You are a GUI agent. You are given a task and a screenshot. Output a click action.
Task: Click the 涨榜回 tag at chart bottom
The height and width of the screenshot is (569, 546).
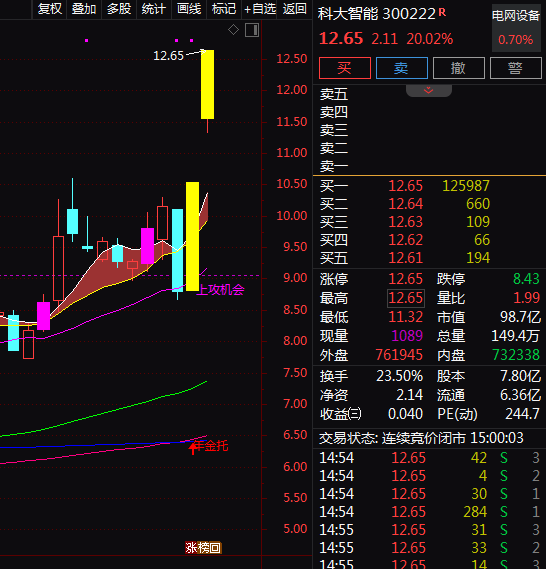203,548
